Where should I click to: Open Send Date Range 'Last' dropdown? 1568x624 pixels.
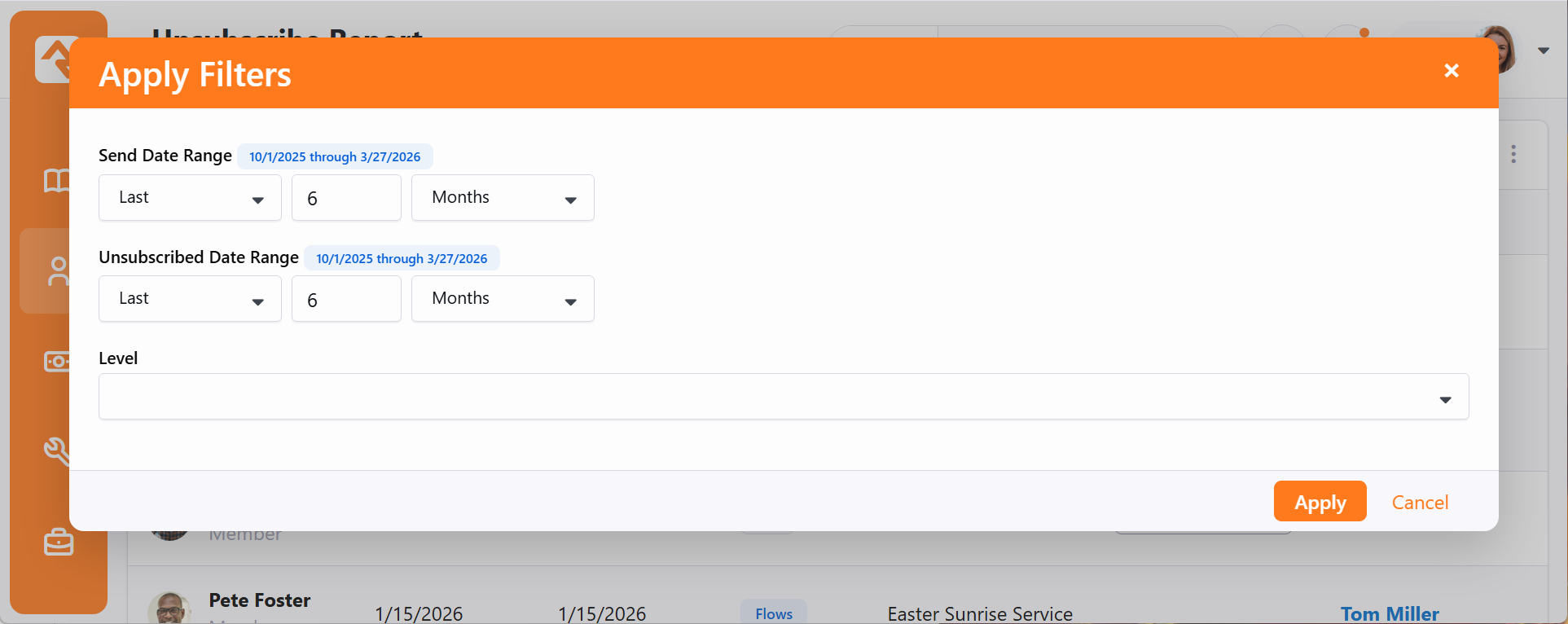click(x=190, y=198)
